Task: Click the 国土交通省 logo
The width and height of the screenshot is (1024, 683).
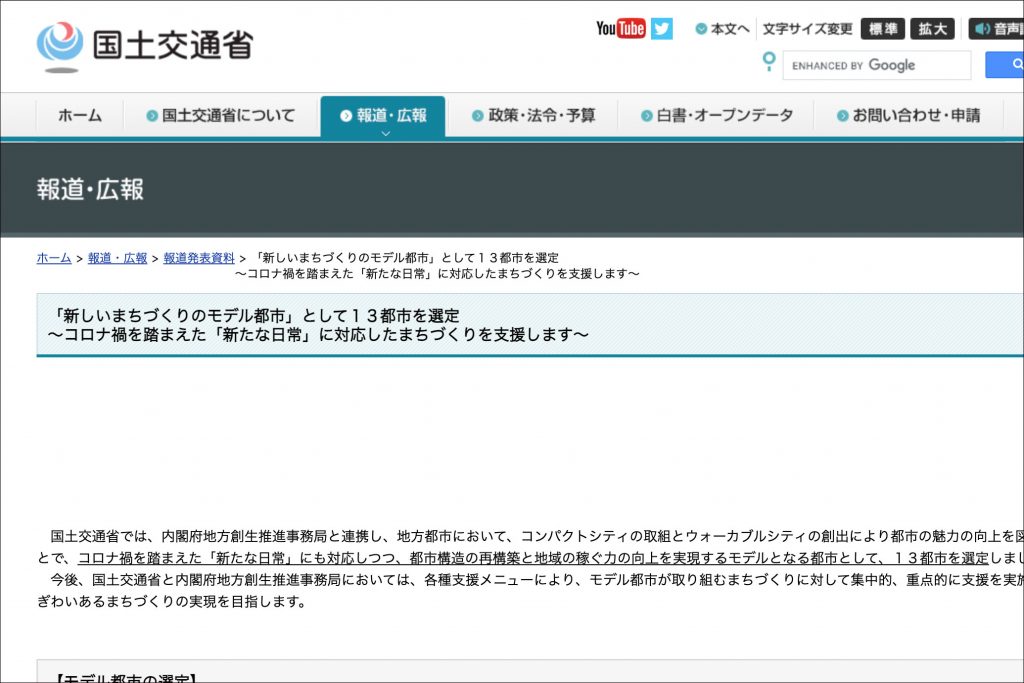Action: click(145, 44)
